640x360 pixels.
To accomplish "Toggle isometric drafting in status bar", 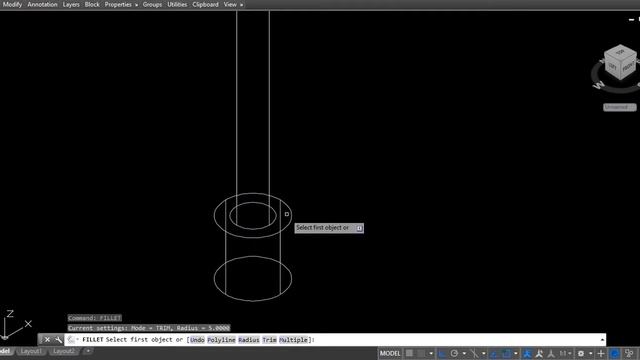I will [x=475, y=353].
